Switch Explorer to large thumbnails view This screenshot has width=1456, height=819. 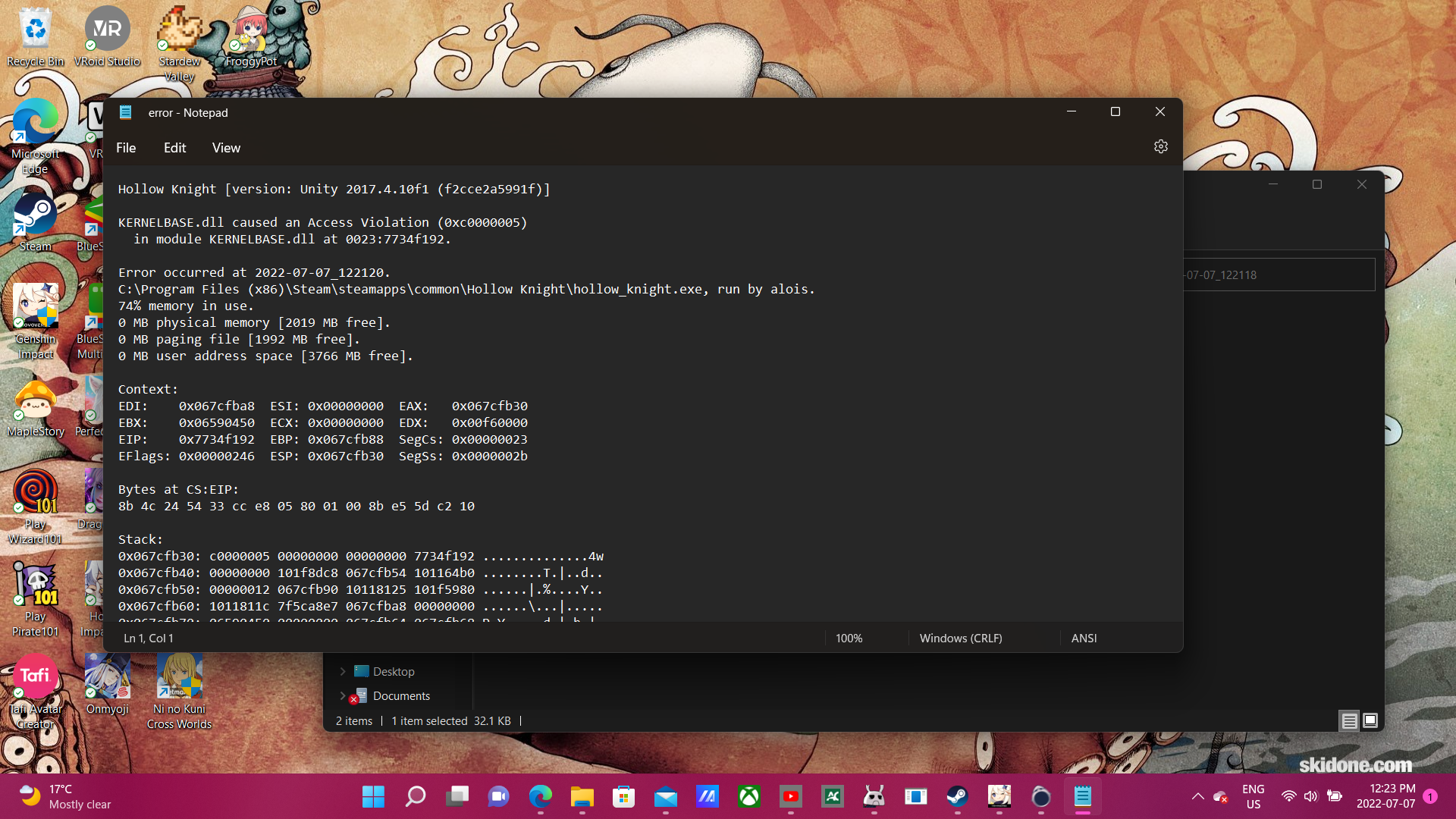point(1370,720)
